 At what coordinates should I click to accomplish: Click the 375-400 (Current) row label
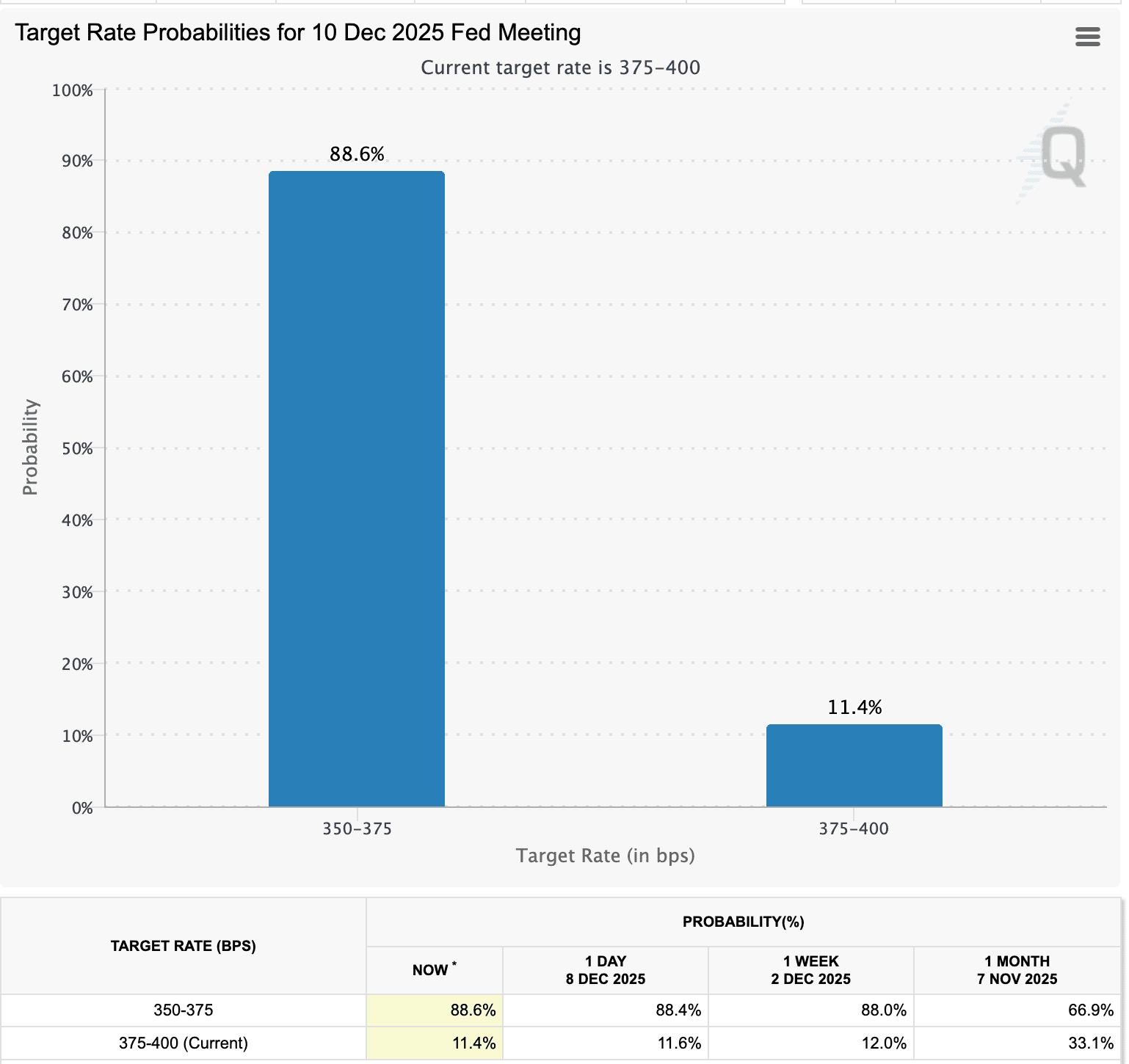(184, 1043)
